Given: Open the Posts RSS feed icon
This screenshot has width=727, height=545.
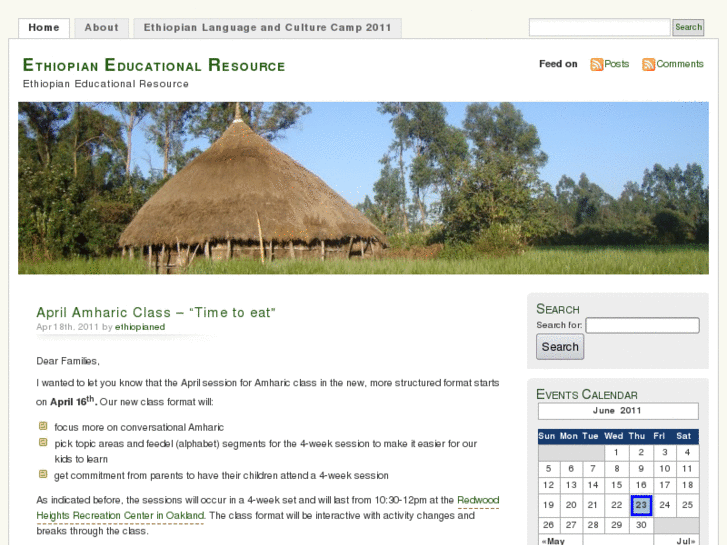Looking at the screenshot, I should 596,64.
